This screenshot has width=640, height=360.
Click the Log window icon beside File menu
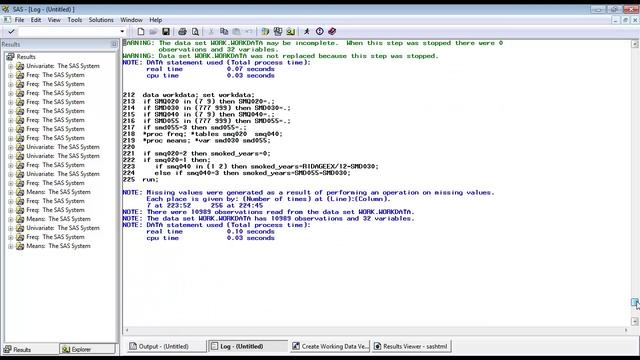[x=7, y=20]
